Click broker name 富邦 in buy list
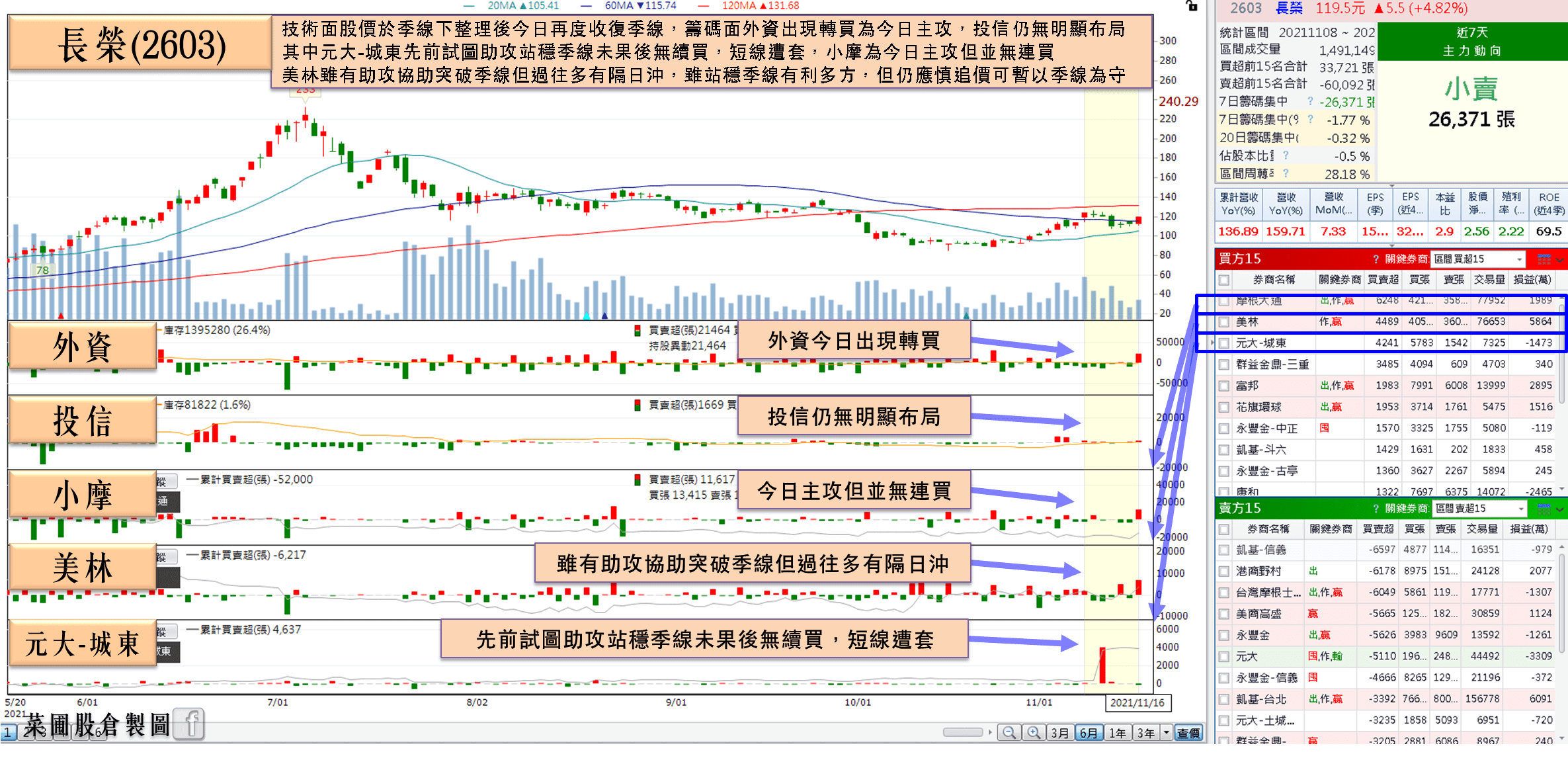 [x=1247, y=386]
